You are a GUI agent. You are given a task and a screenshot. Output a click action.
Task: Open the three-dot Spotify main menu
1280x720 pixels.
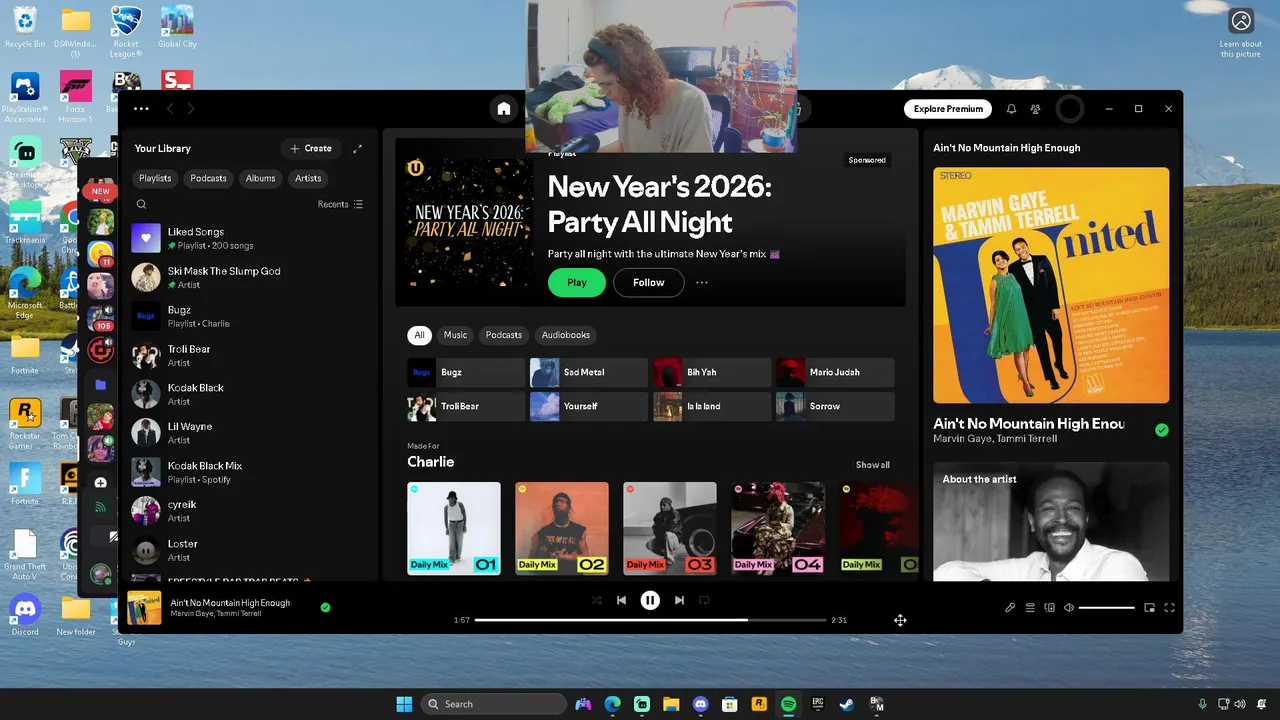(141, 109)
